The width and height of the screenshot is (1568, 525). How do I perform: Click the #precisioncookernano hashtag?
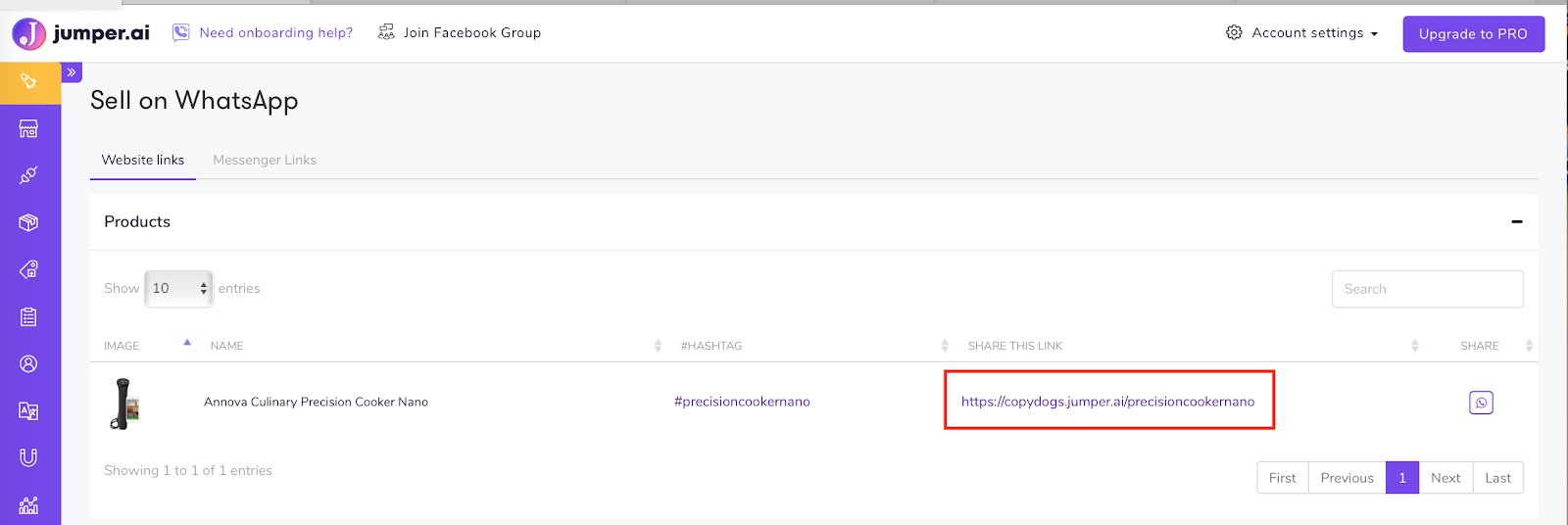742,402
